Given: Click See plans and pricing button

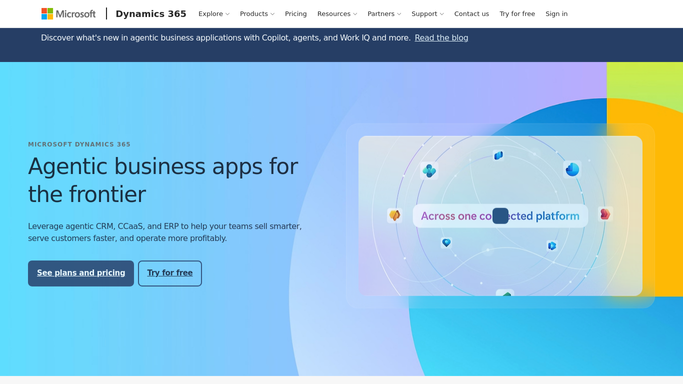Looking at the screenshot, I should pos(81,273).
